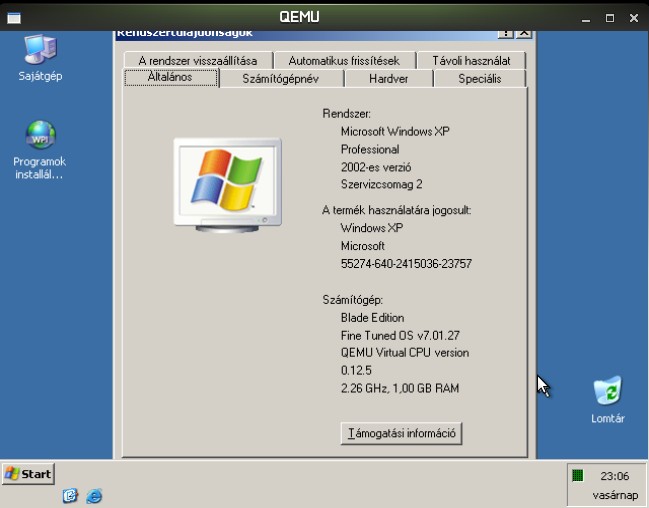Launch Internet Explorer from the quick launch

(94, 495)
